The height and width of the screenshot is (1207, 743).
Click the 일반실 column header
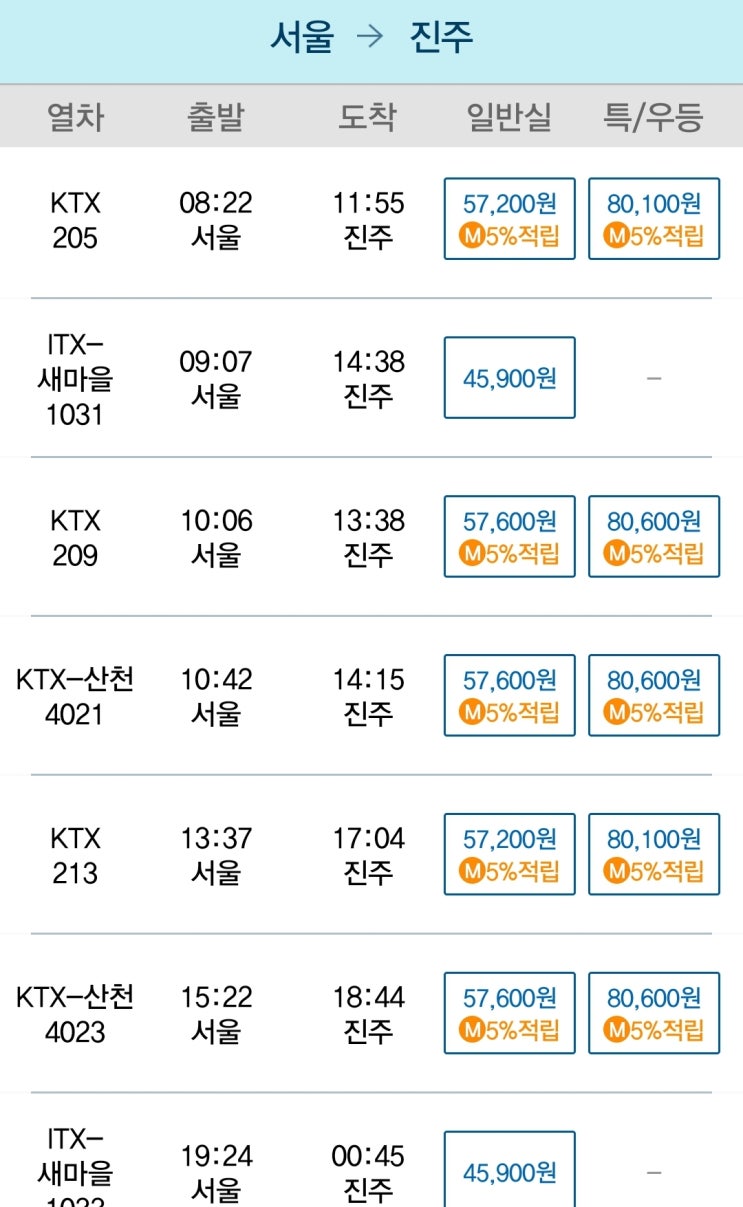coord(510,117)
